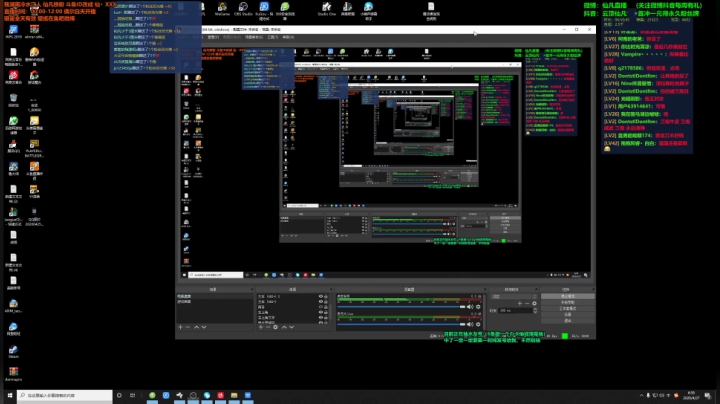Image resolution: width=720 pixels, height=404 pixels.
Task: Mute the Mic/Aux channel in the main OBS mixer
Action: coord(470,325)
